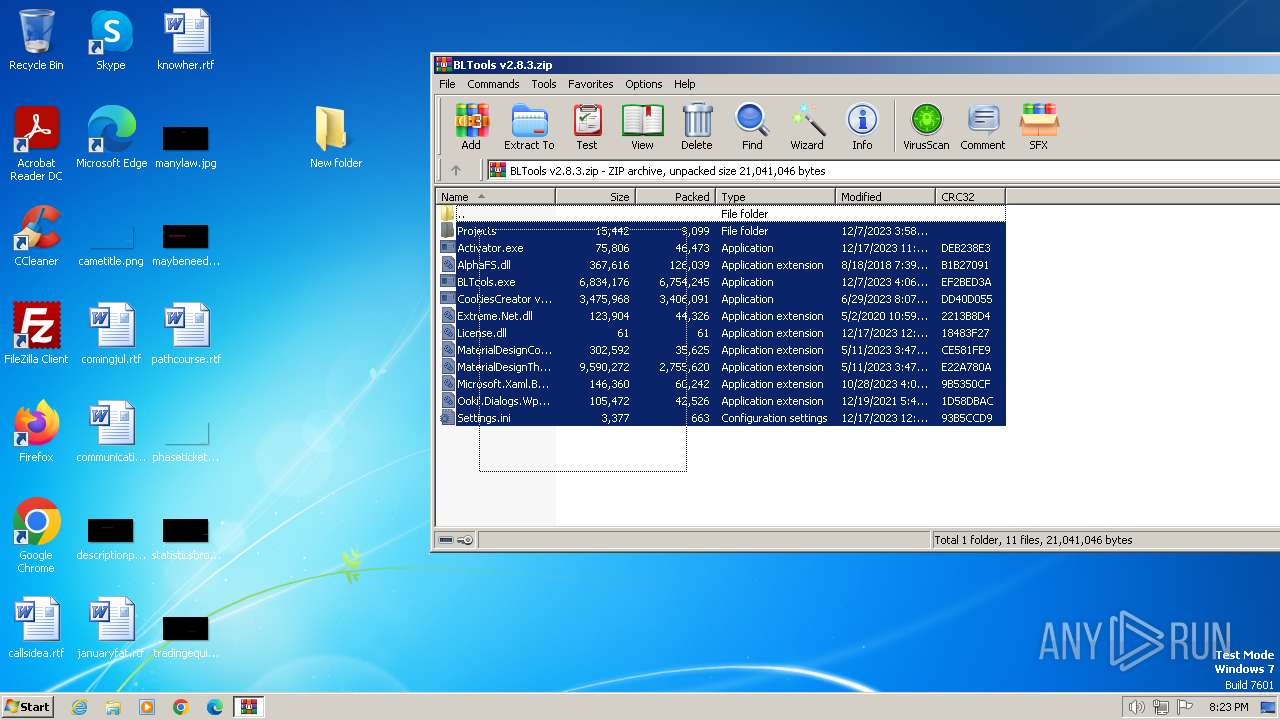The height and width of the screenshot is (720, 1280).
Task: Open the Find magnifier tool
Action: click(752, 127)
